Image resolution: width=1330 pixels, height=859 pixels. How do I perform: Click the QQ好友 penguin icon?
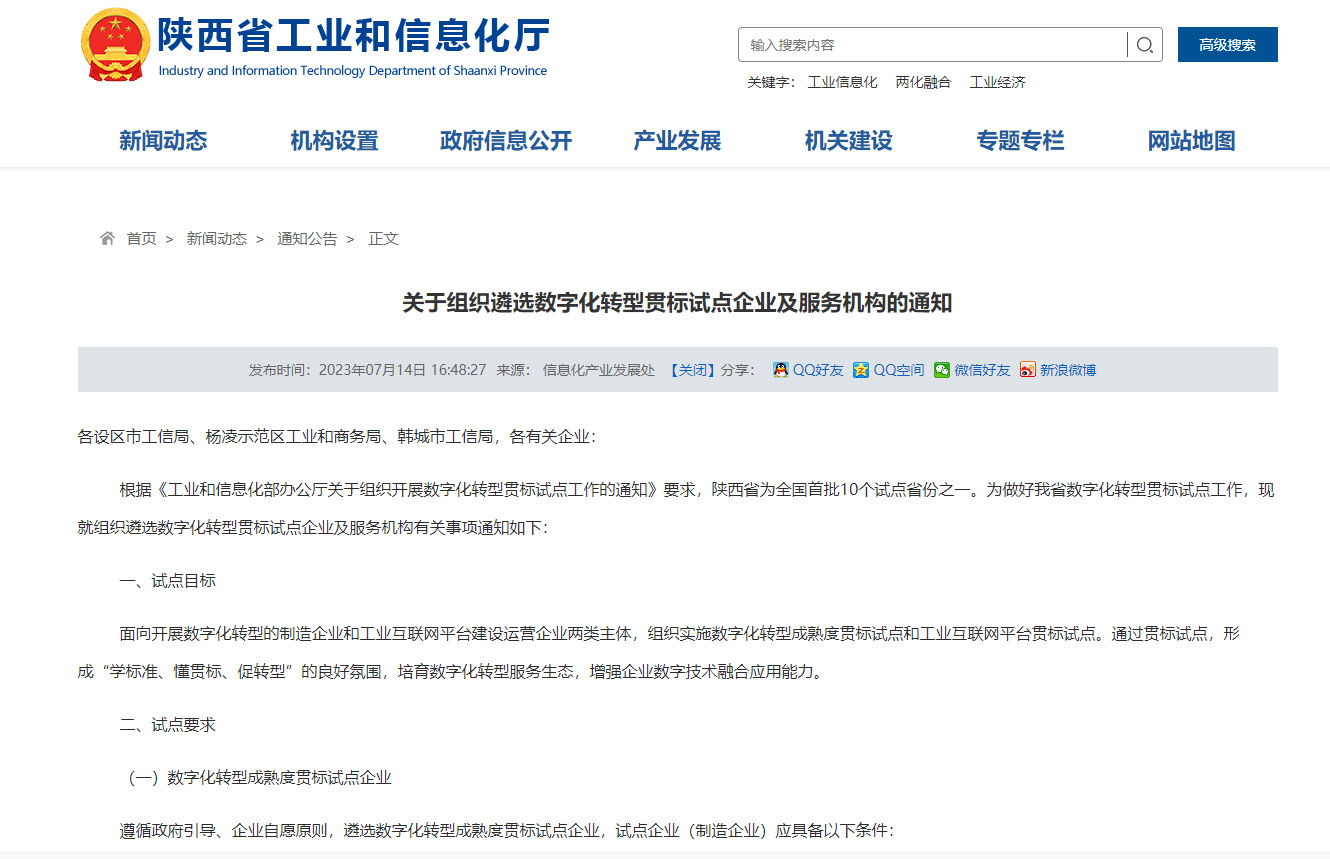[x=781, y=370]
